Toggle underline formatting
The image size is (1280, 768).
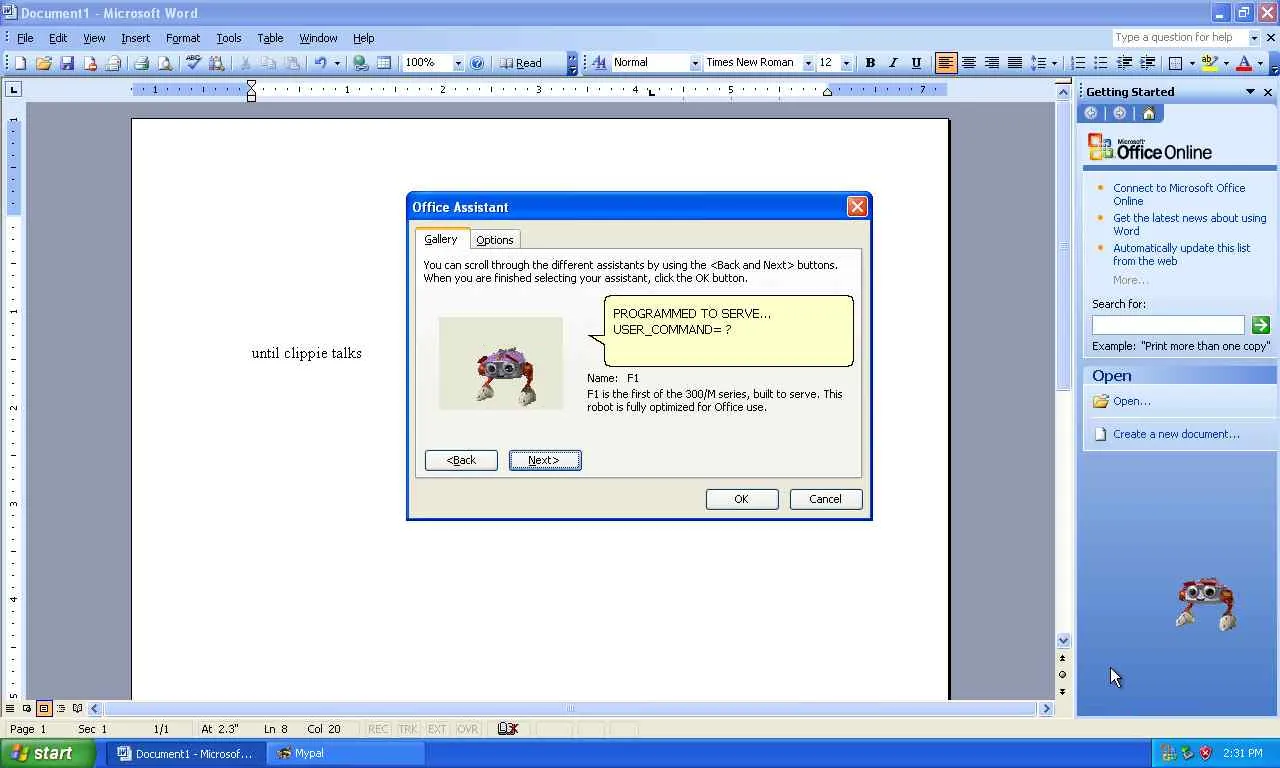tap(916, 63)
